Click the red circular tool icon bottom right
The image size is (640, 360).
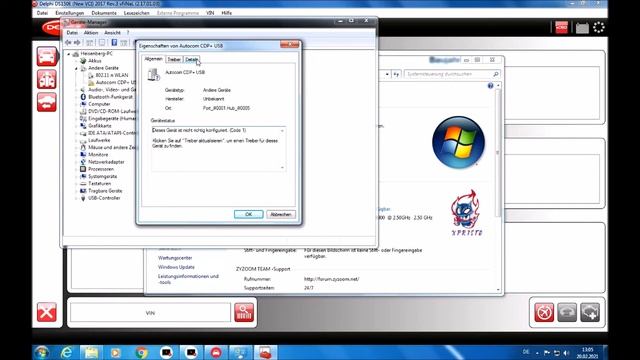(544, 312)
